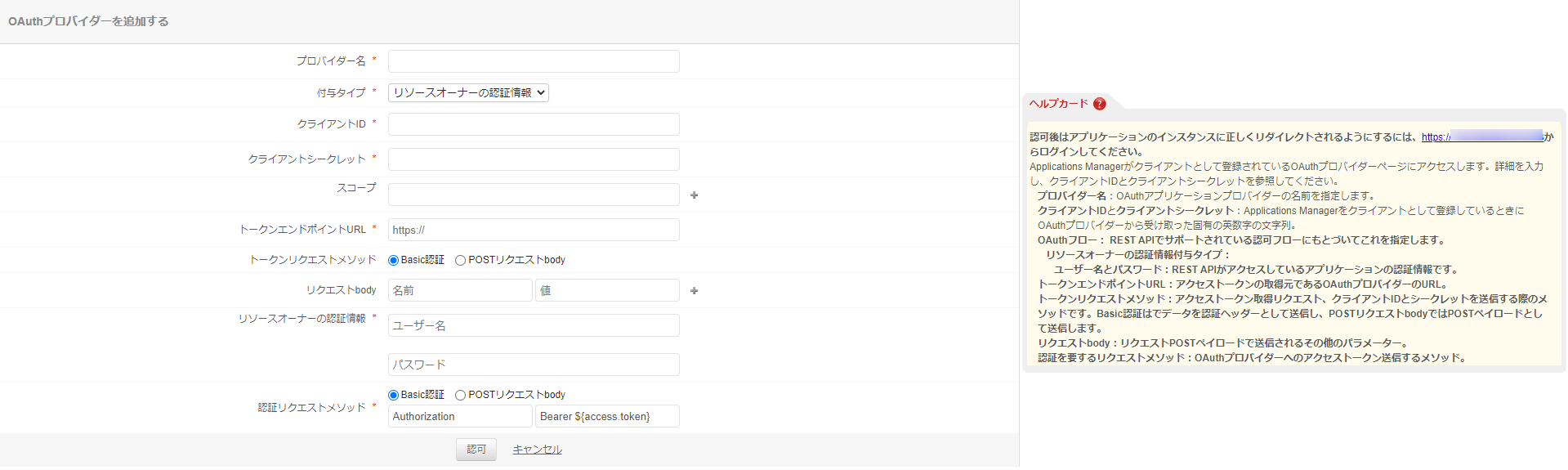Click the Bearer ${access.token} value field
Image resolution: width=1568 pixels, height=470 pixels.
point(607,417)
